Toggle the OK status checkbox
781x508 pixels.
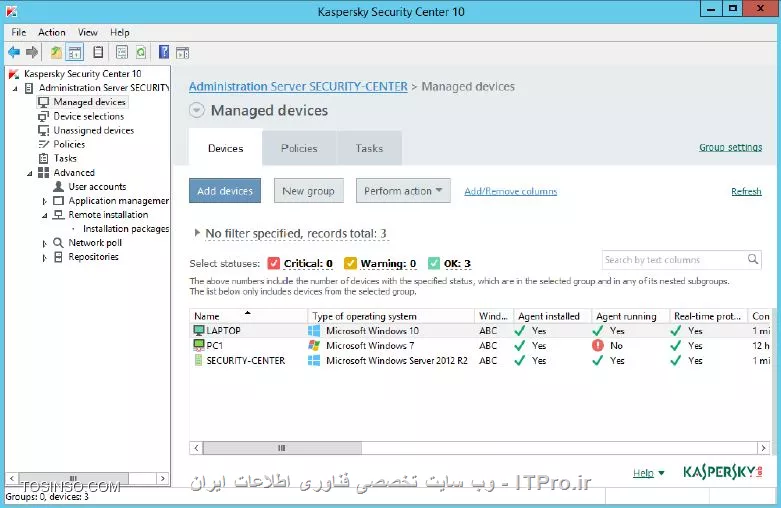(434, 263)
